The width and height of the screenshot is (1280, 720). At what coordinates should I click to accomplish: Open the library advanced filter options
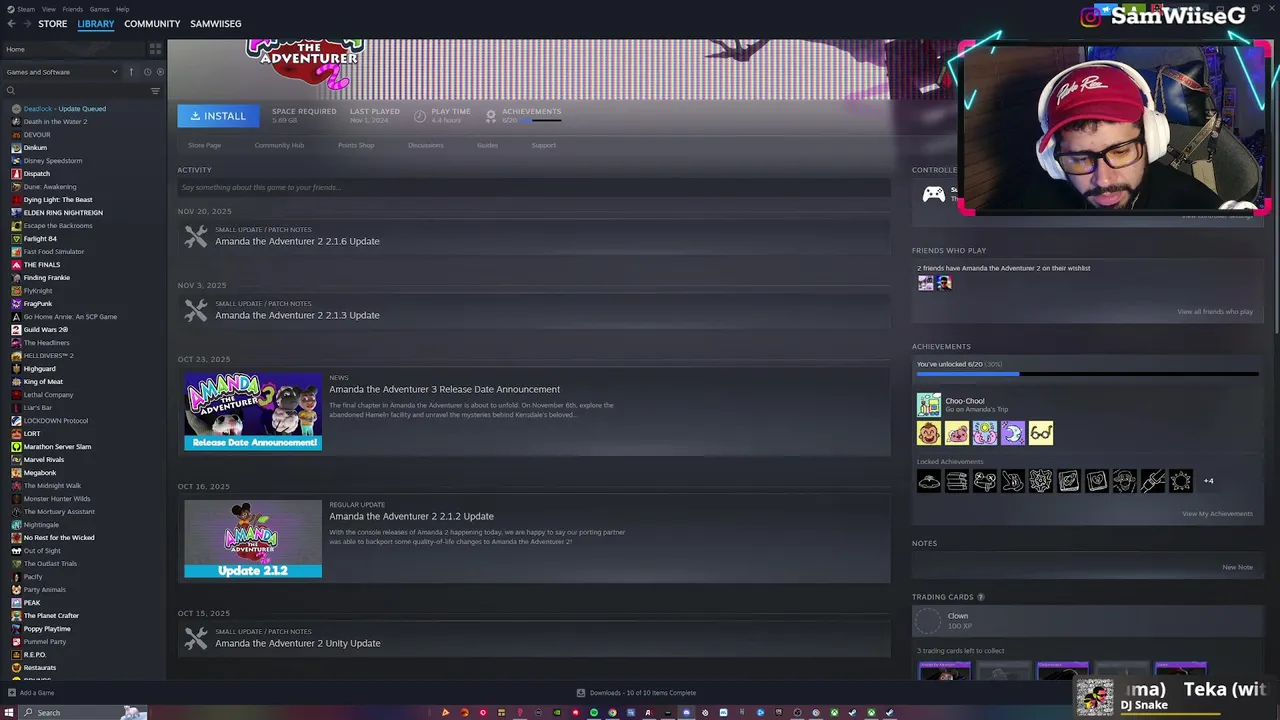155,91
